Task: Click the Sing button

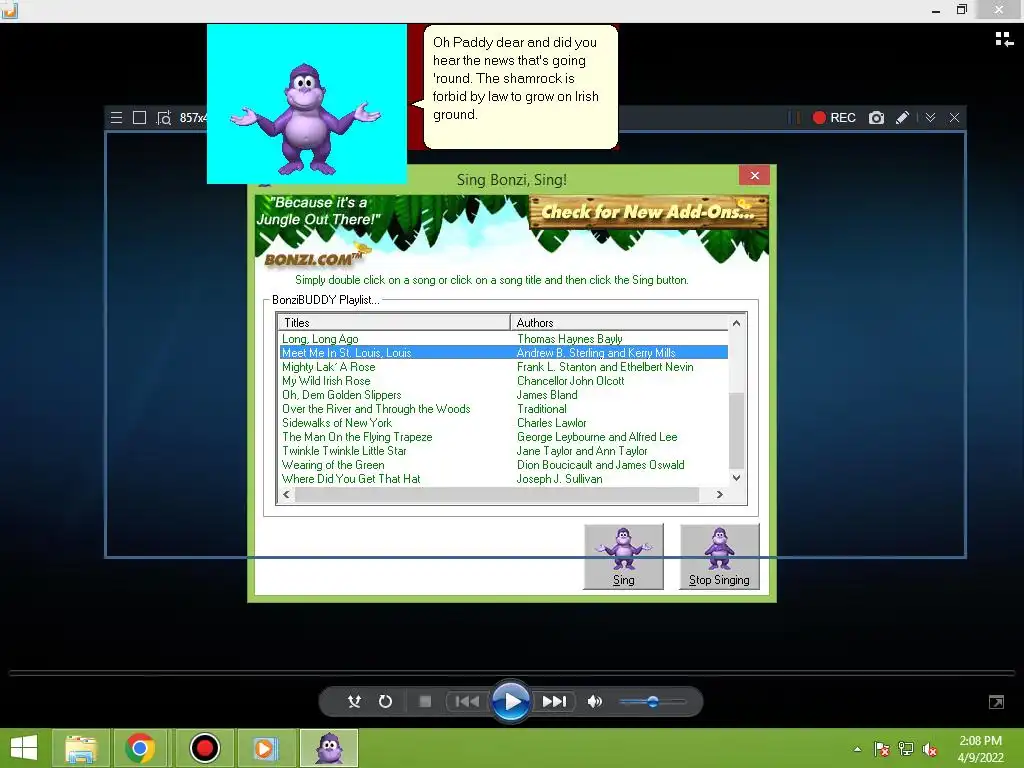Action: (624, 556)
